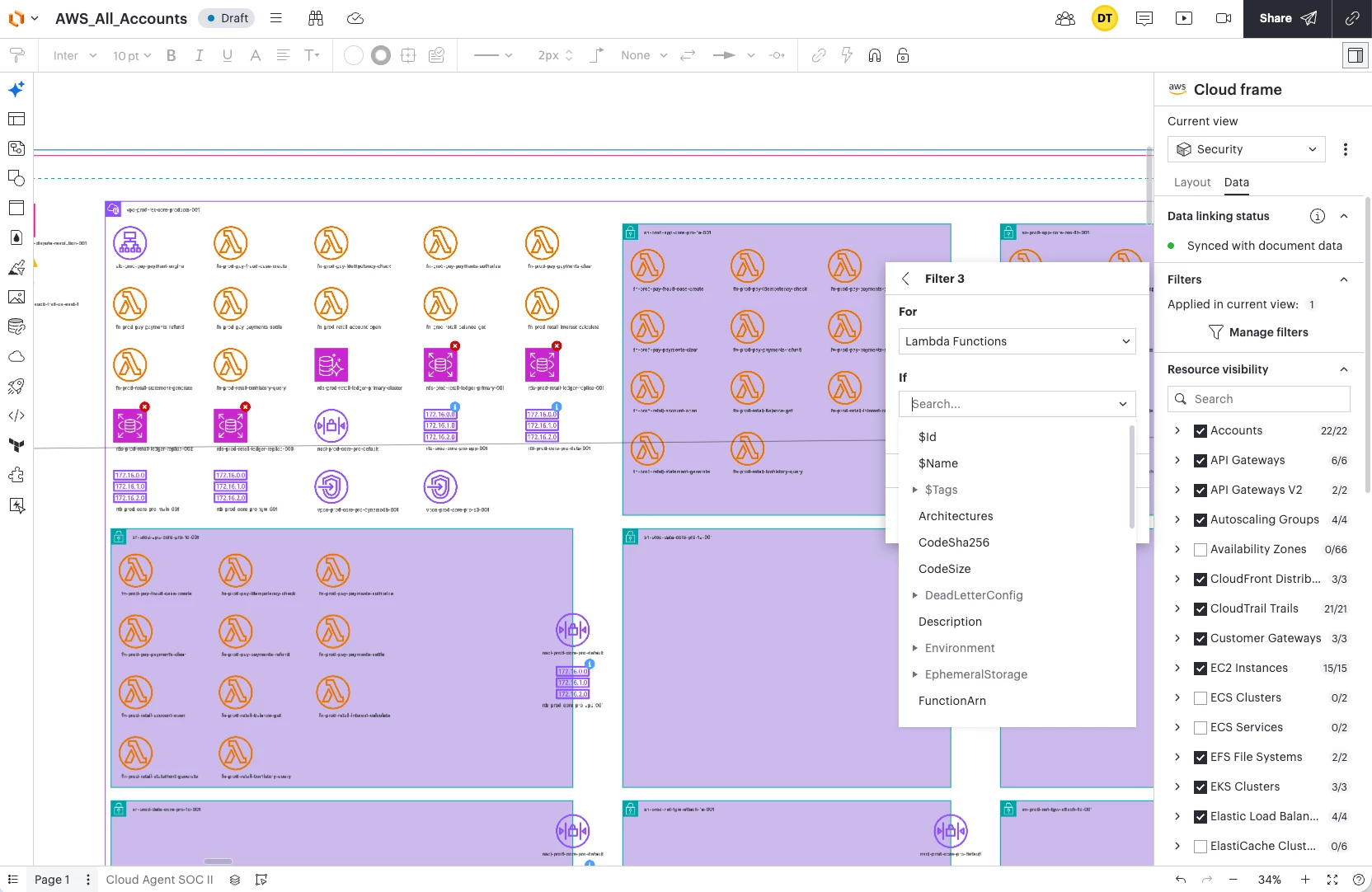Go back from Filter 3 panel
This screenshot has height=892, width=1372.
[906, 279]
